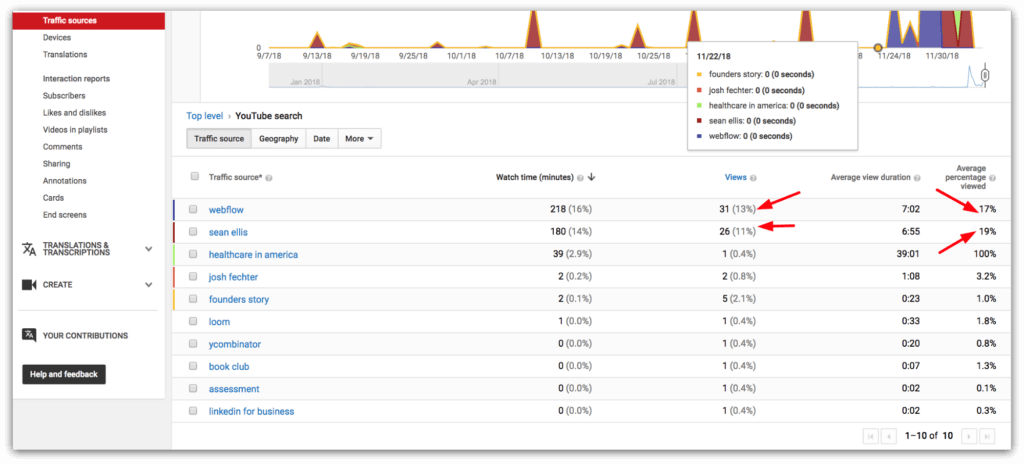Select the Geography tab
The height and width of the screenshot is (464, 1024).
pos(279,139)
